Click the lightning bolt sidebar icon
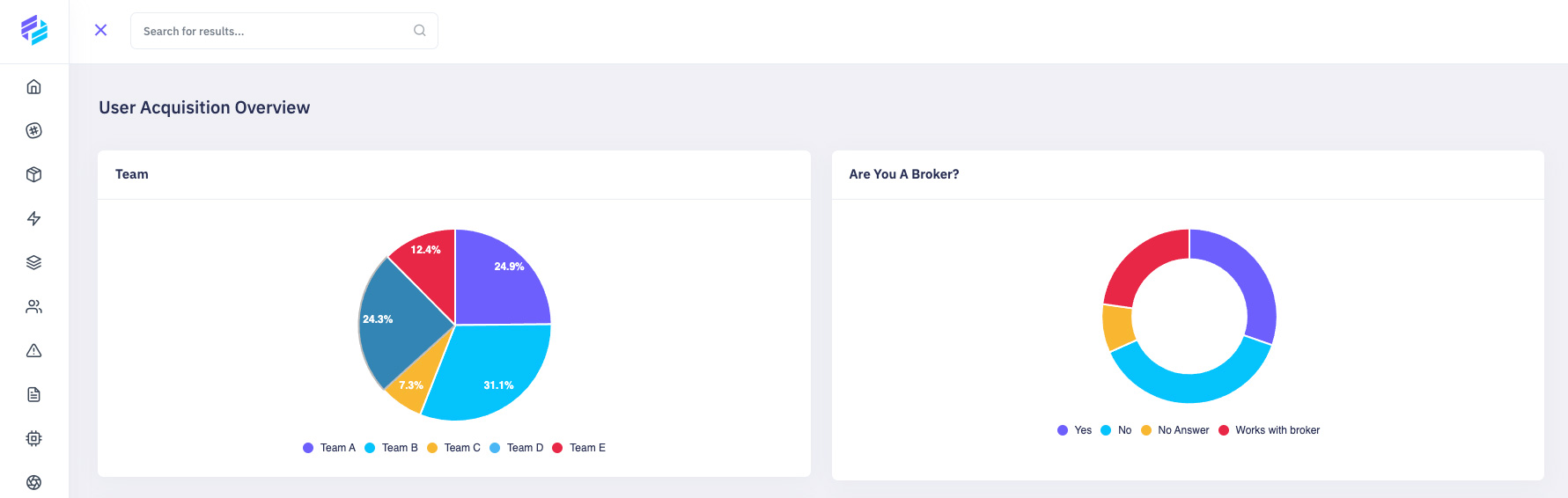 [33, 218]
